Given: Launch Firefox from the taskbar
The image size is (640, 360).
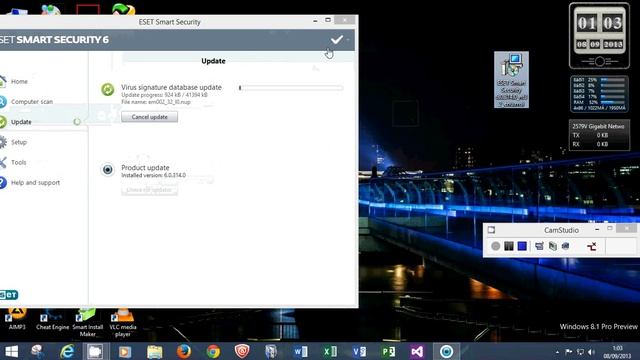Looking at the screenshot, I should click(184, 351).
